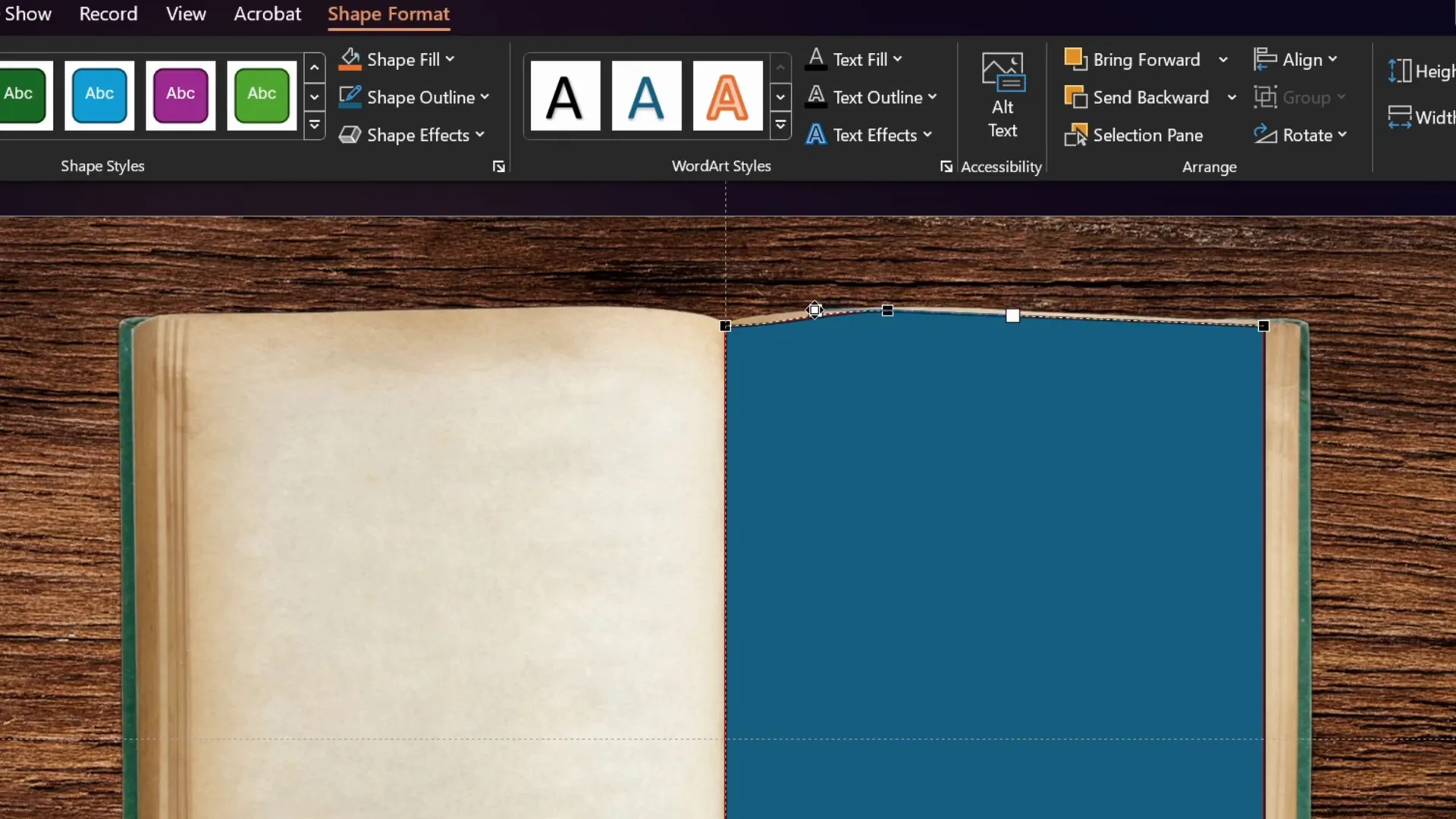Open the WordArt Styles dialog launcher

click(946, 167)
